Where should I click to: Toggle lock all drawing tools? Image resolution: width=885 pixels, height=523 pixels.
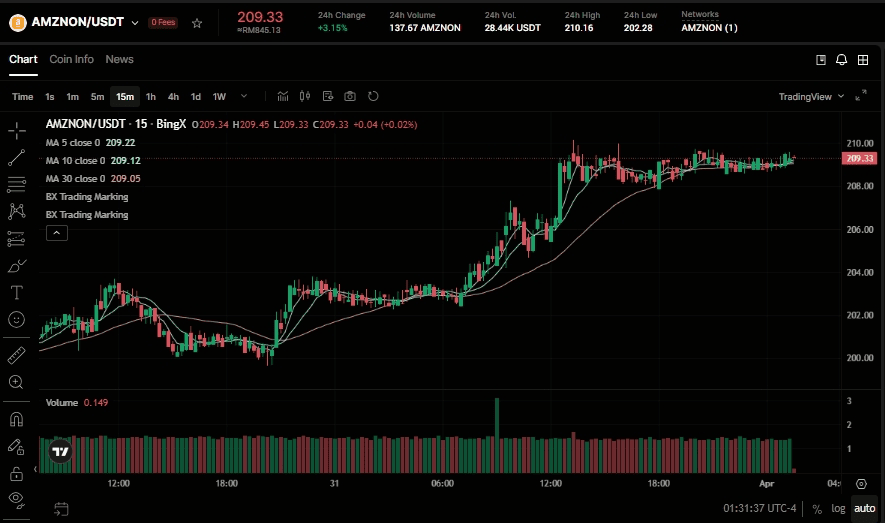(x=17, y=473)
